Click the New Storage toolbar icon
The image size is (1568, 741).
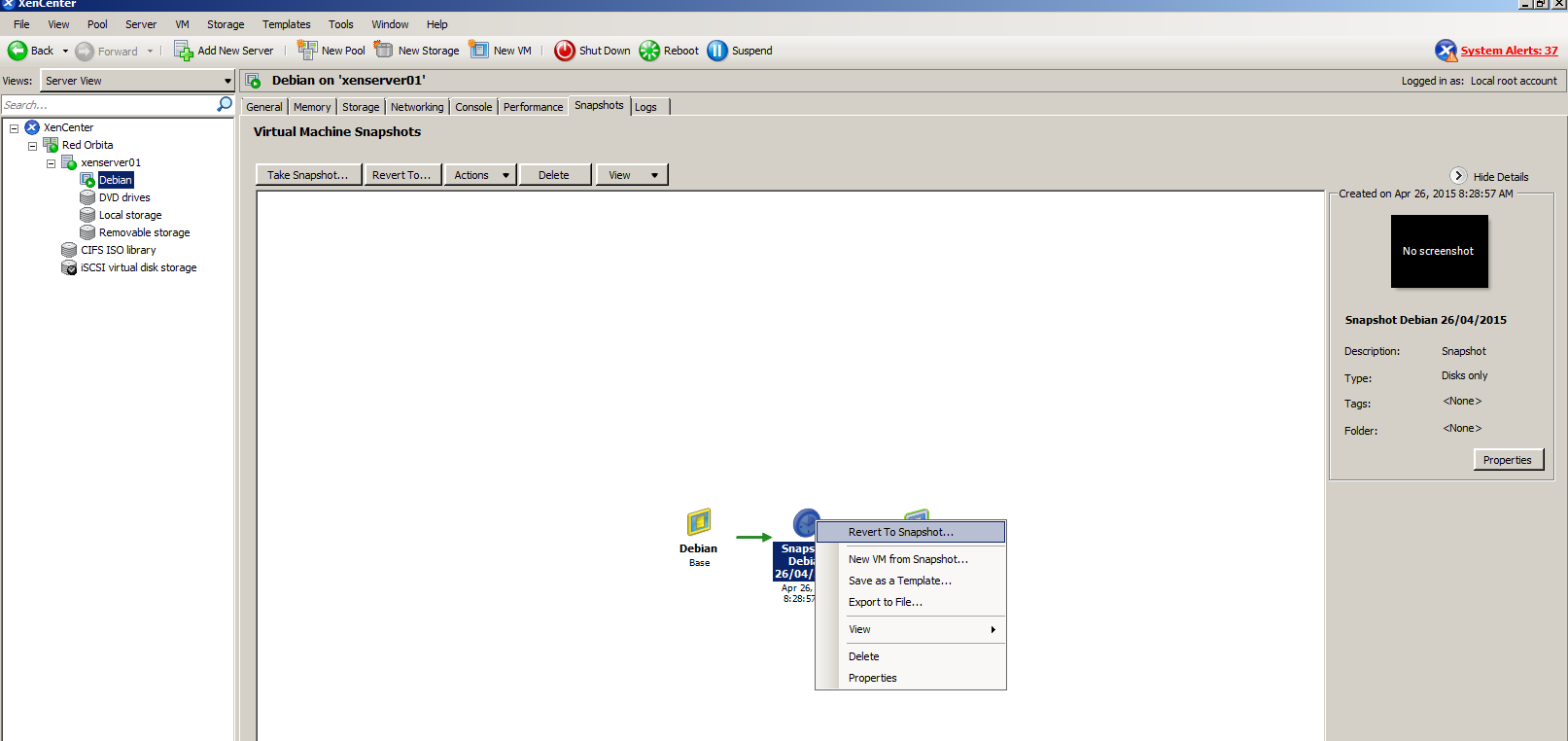tap(384, 51)
